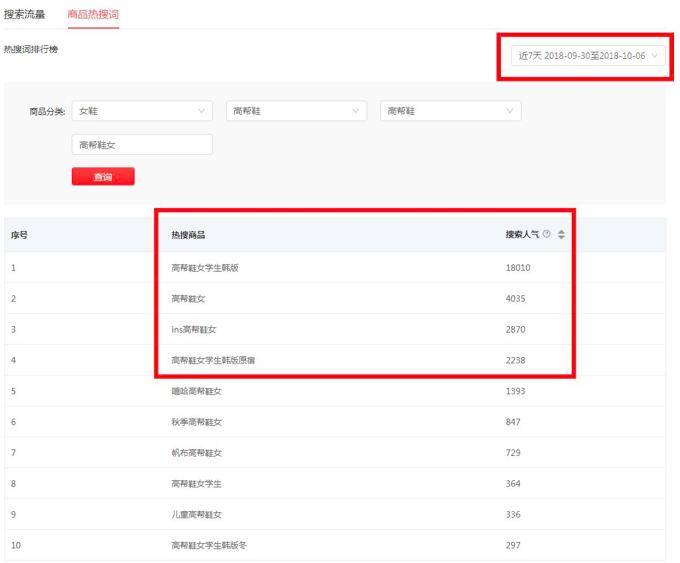The height and width of the screenshot is (563, 680).
Task: Click the 序号 column header
Action: tap(19, 235)
